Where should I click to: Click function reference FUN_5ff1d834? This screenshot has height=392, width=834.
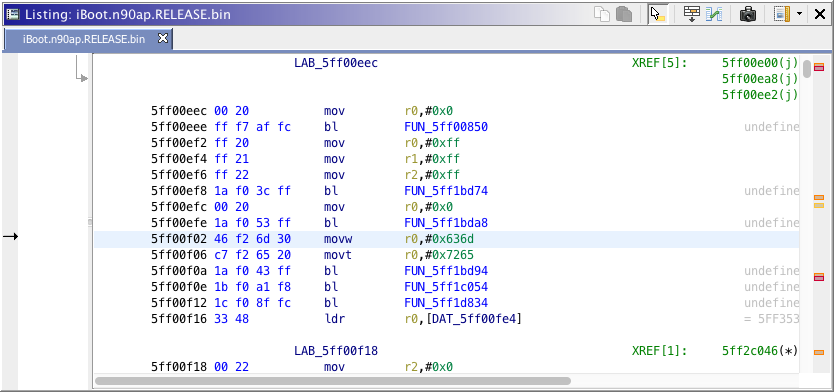click(x=446, y=303)
